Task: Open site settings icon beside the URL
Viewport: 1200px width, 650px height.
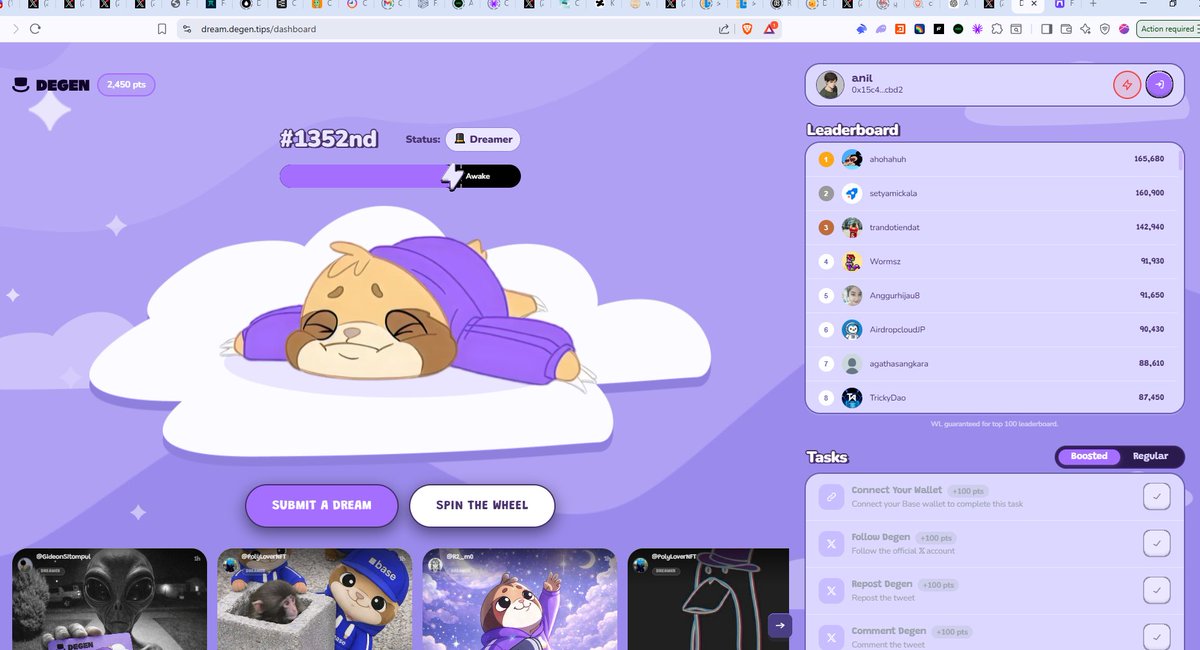Action: pos(186,29)
